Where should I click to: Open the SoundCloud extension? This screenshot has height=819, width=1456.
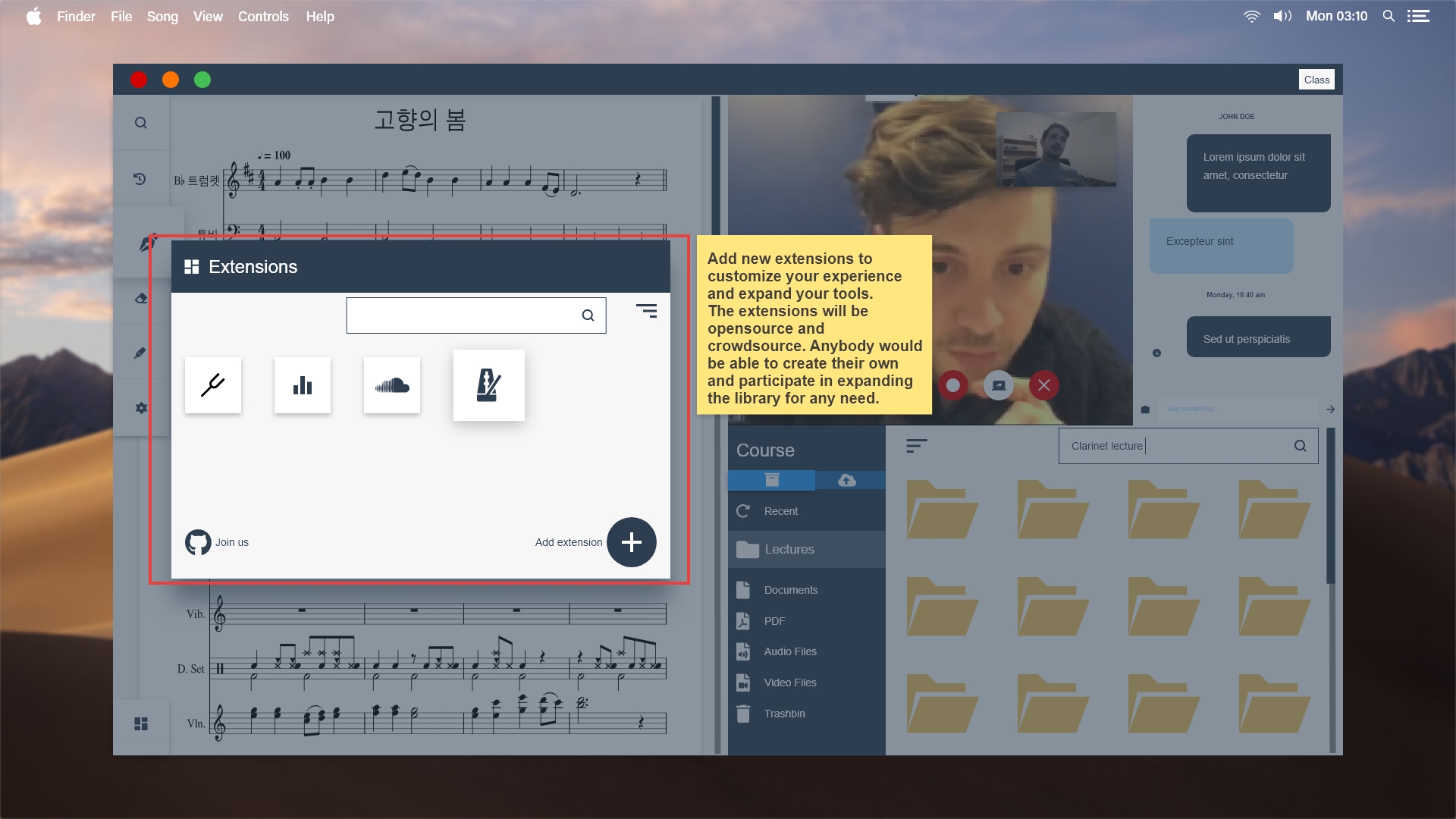pos(392,385)
